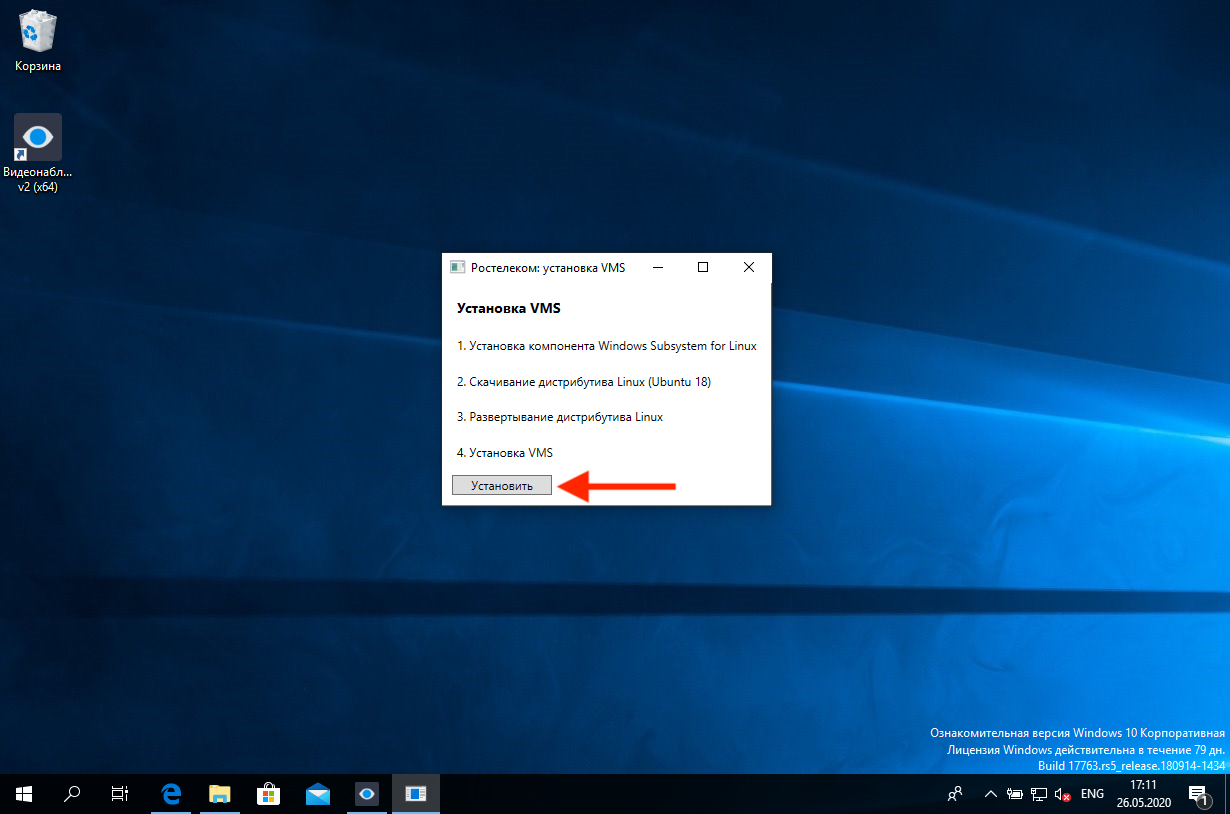Click step 2 text Скачивание дистрибутива Linux (Ubuntu 18)
The image size is (1230, 814).
[x=584, y=382]
